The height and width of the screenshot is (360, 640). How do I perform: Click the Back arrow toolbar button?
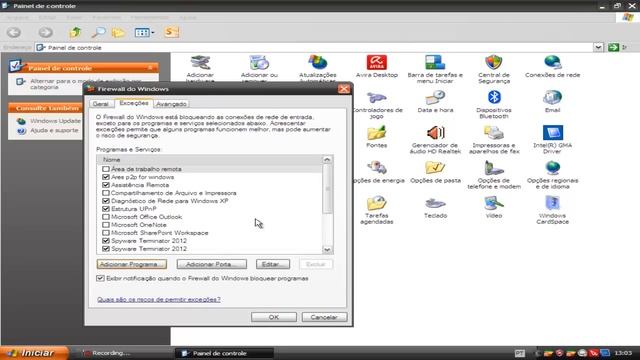(x=14, y=32)
